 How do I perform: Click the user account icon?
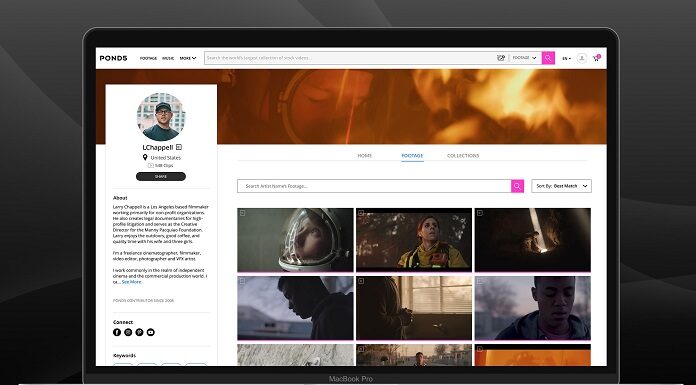[581, 58]
